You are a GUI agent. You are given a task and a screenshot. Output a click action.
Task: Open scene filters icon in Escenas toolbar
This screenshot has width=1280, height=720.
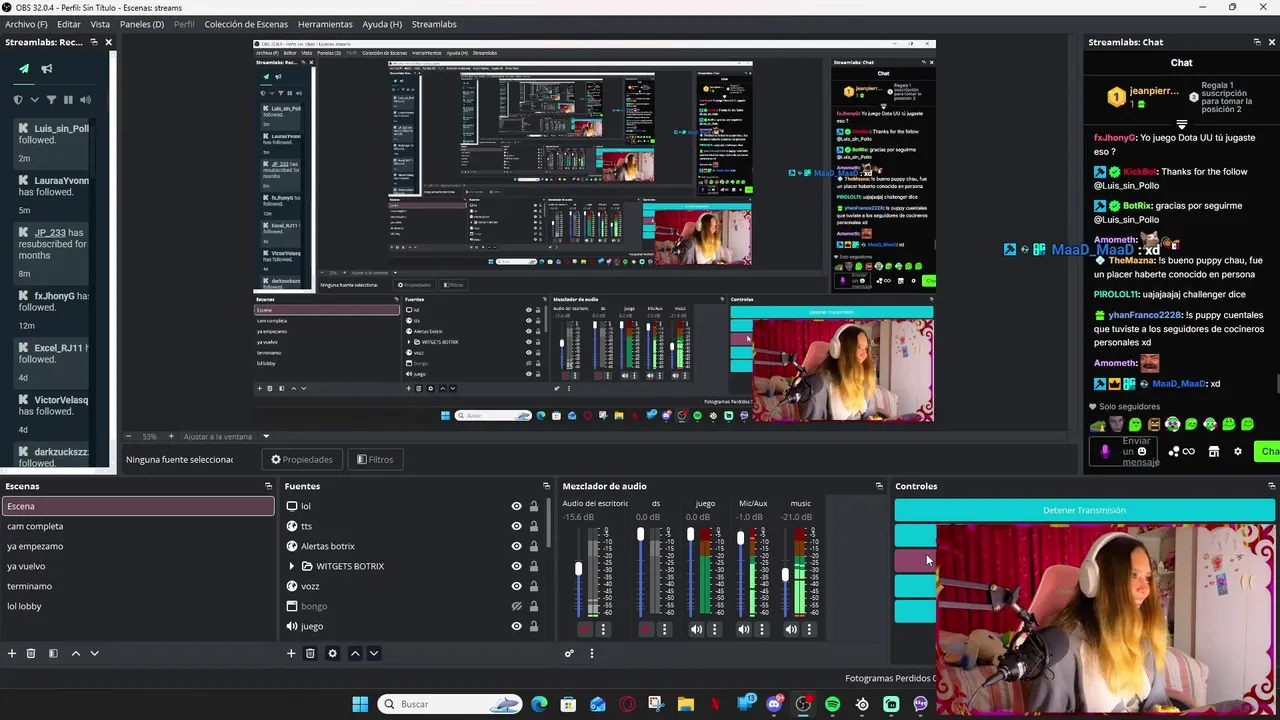pyautogui.click(x=53, y=653)
